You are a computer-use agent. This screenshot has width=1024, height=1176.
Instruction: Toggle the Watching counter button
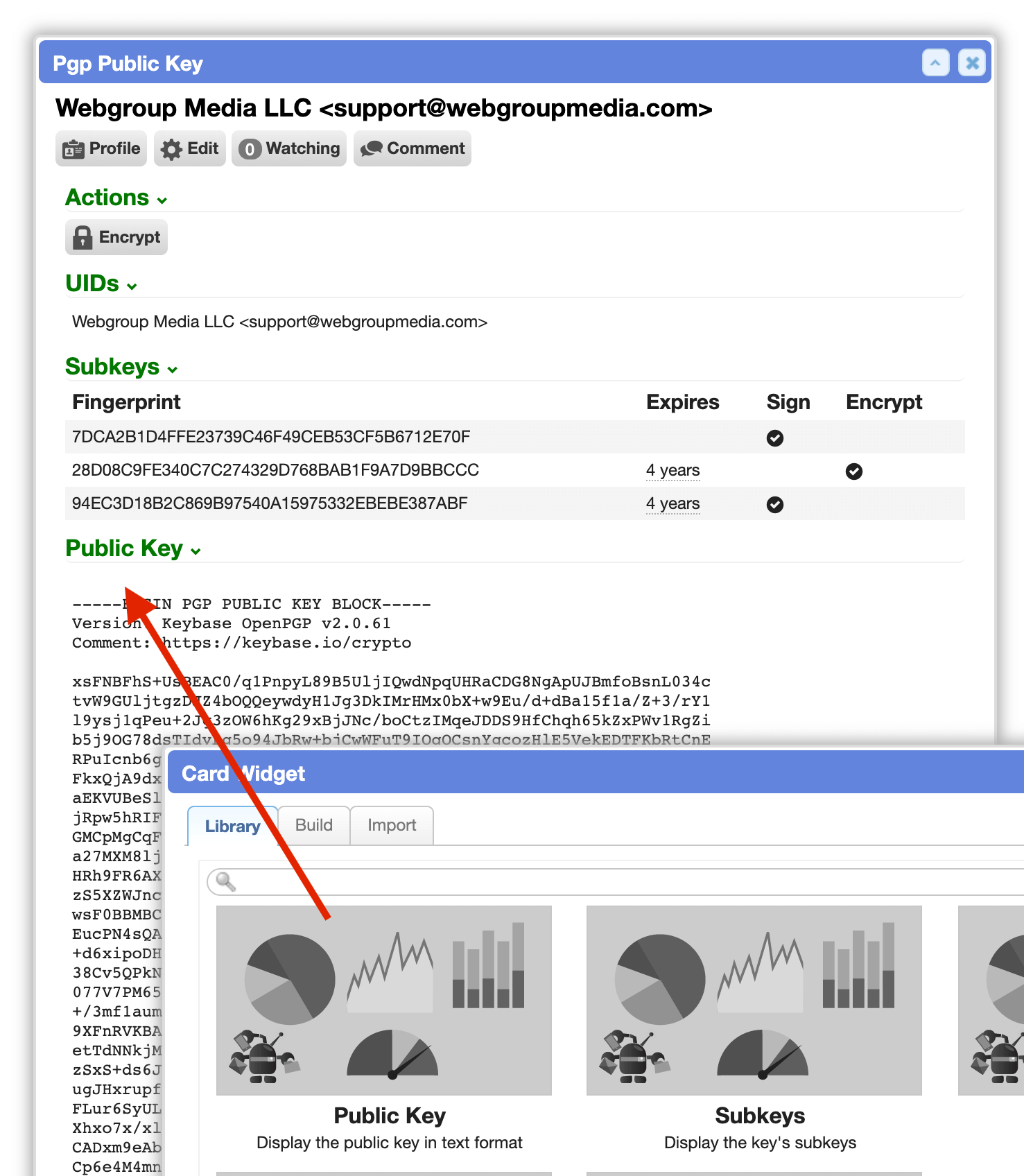coord(289,148)
